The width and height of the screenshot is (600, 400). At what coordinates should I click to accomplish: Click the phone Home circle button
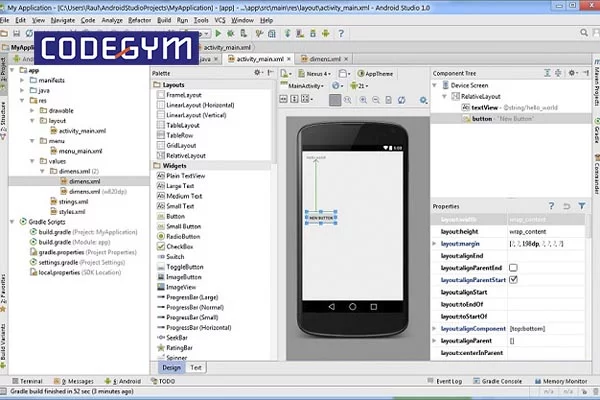click(352, 307)
